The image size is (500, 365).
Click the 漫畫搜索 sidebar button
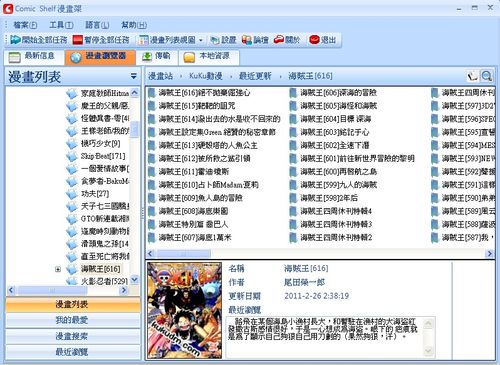72,336
